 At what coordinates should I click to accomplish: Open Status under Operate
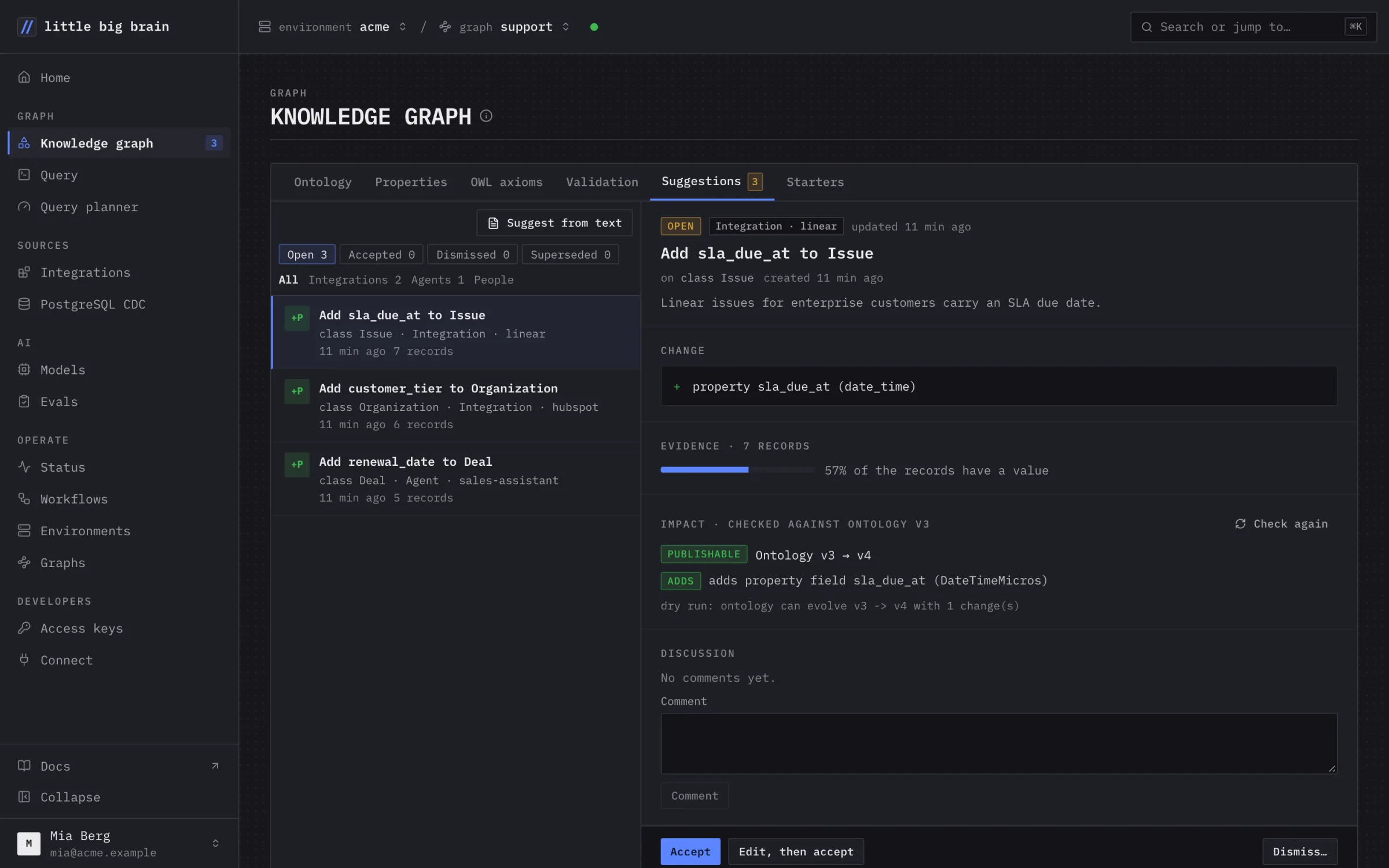(x=119, y=467)
